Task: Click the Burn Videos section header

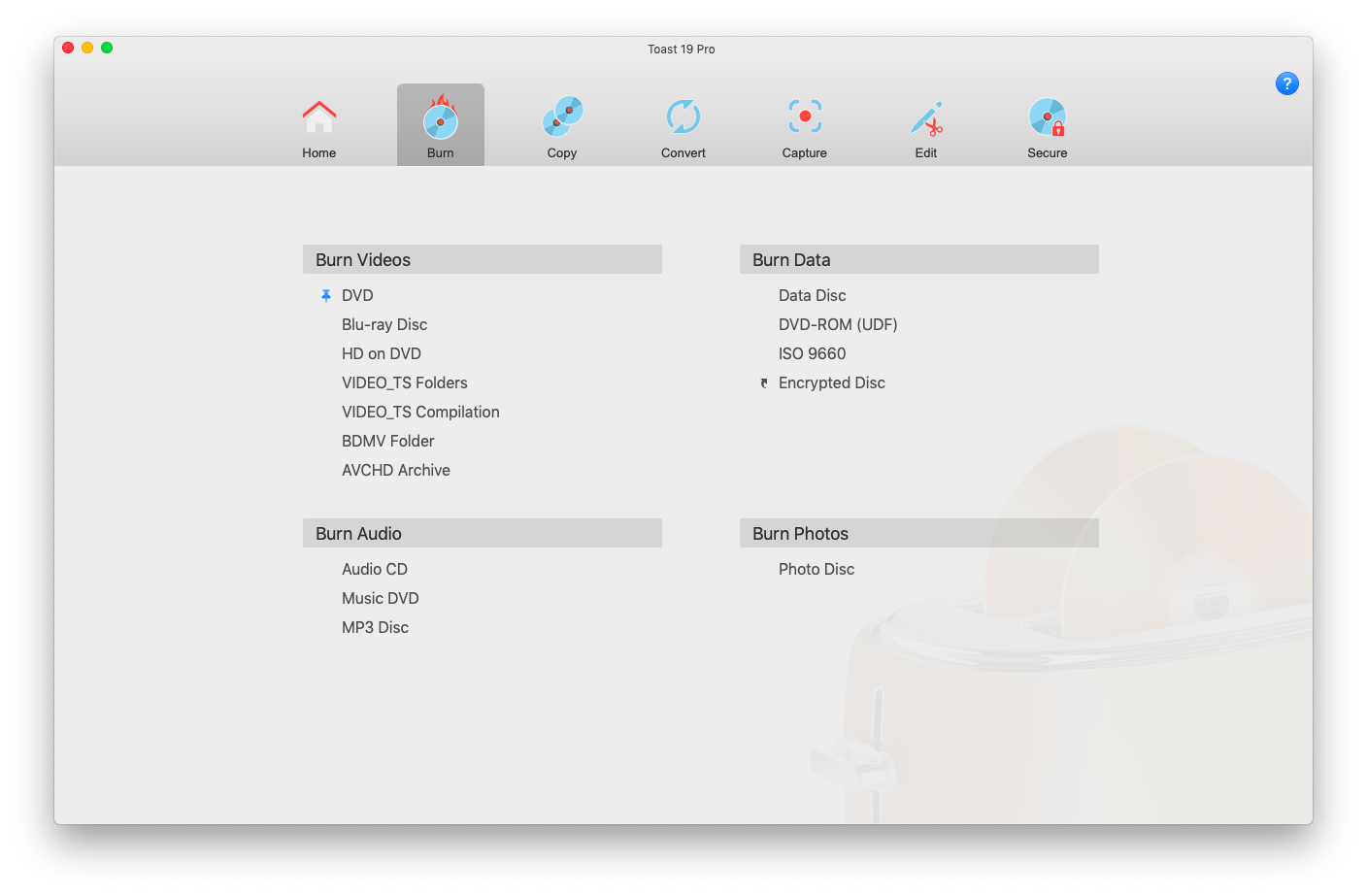Action: pyautogui.click(x=483, y=259)
